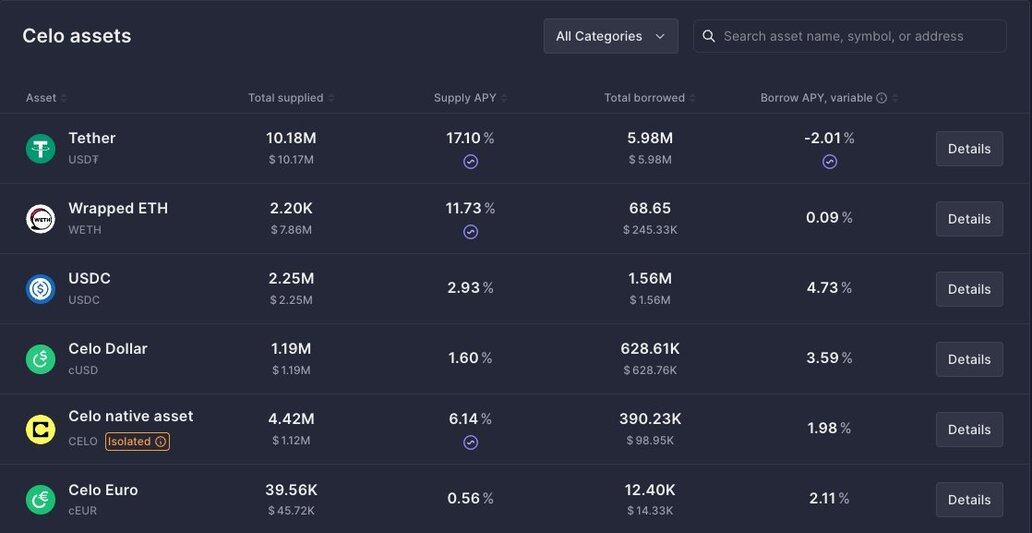Click the Celo Euro token icon

point(40,499)
